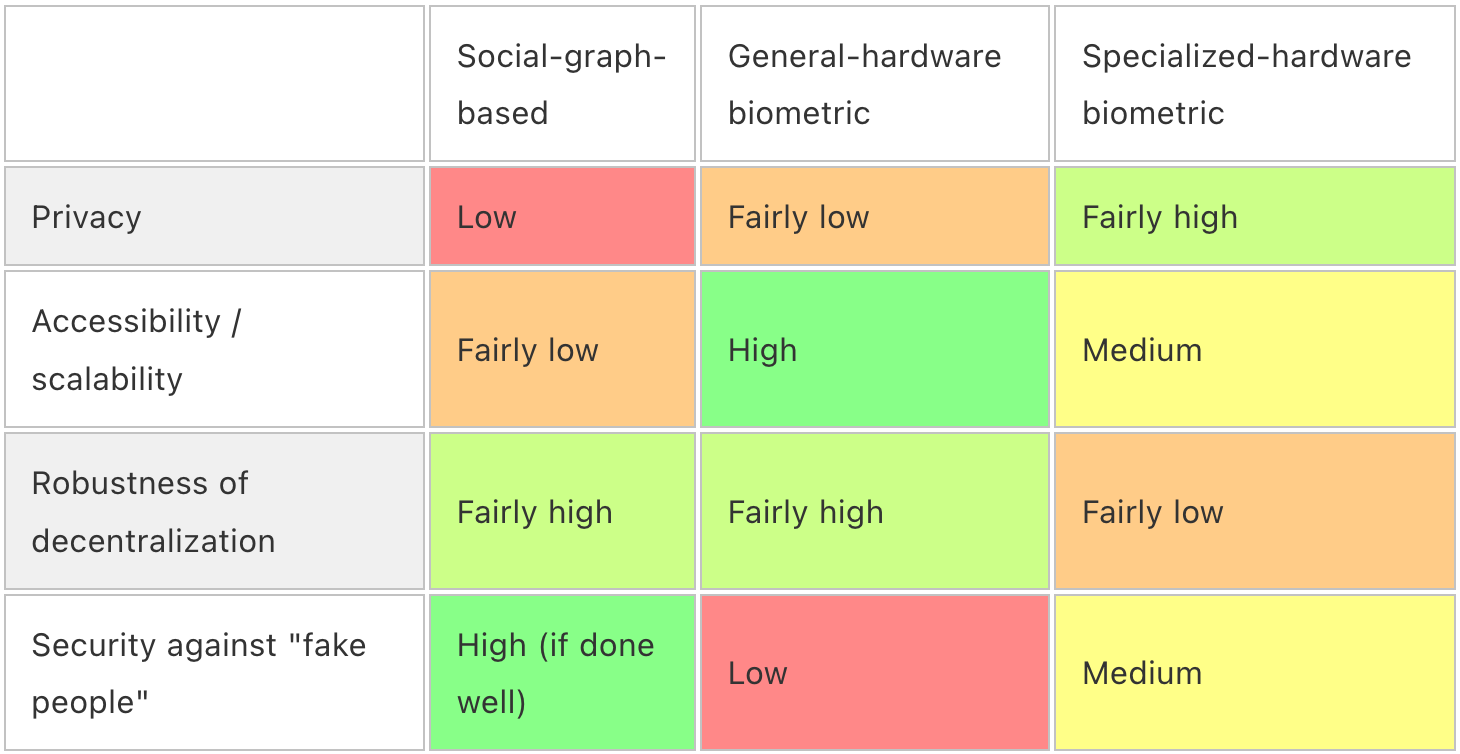Select General-hardware Fairly high decentralization cell

(874, 512)
